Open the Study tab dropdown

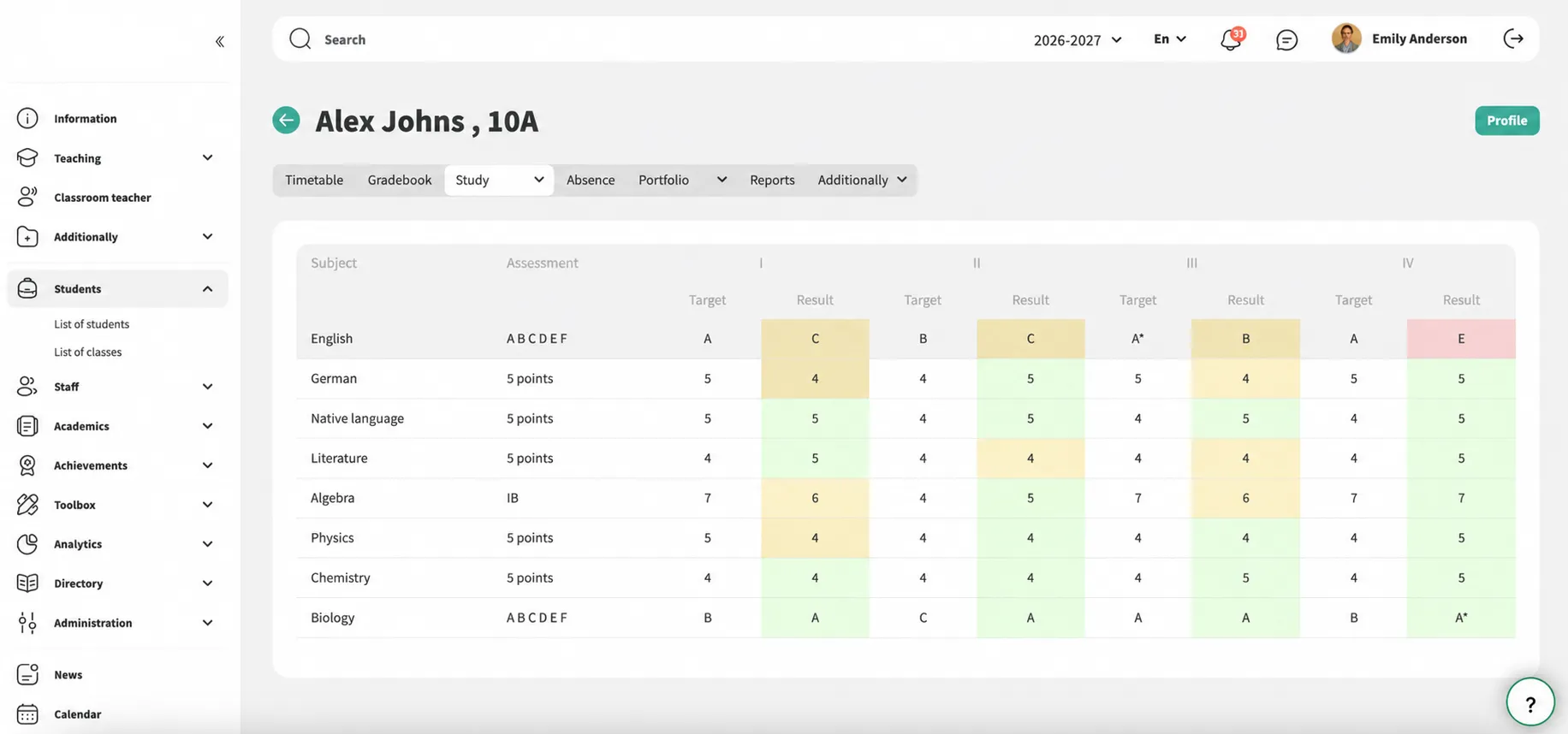(x=499, y=180)
